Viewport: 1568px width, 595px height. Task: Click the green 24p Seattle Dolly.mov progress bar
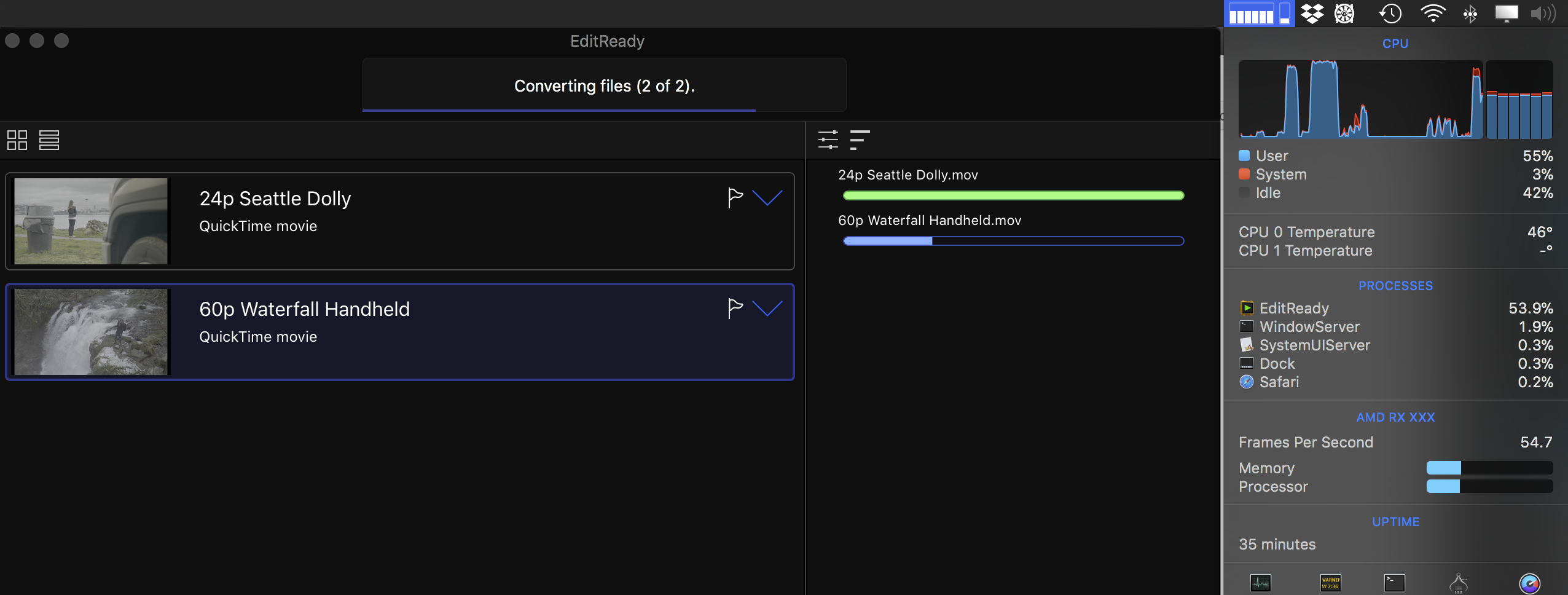tap(1014, 195)
